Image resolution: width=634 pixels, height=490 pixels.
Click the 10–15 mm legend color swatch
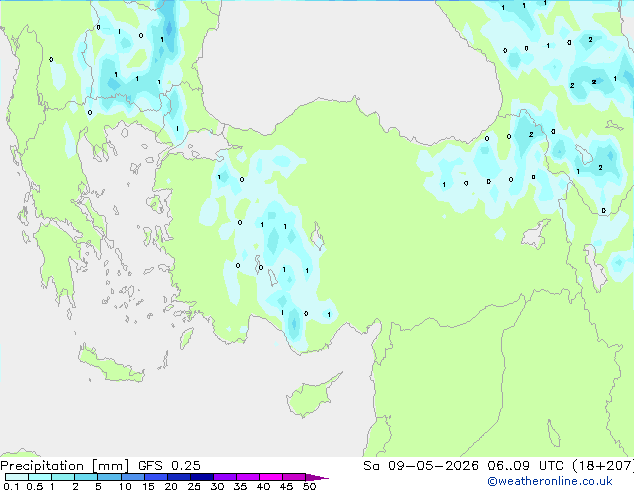coord(133,477)
